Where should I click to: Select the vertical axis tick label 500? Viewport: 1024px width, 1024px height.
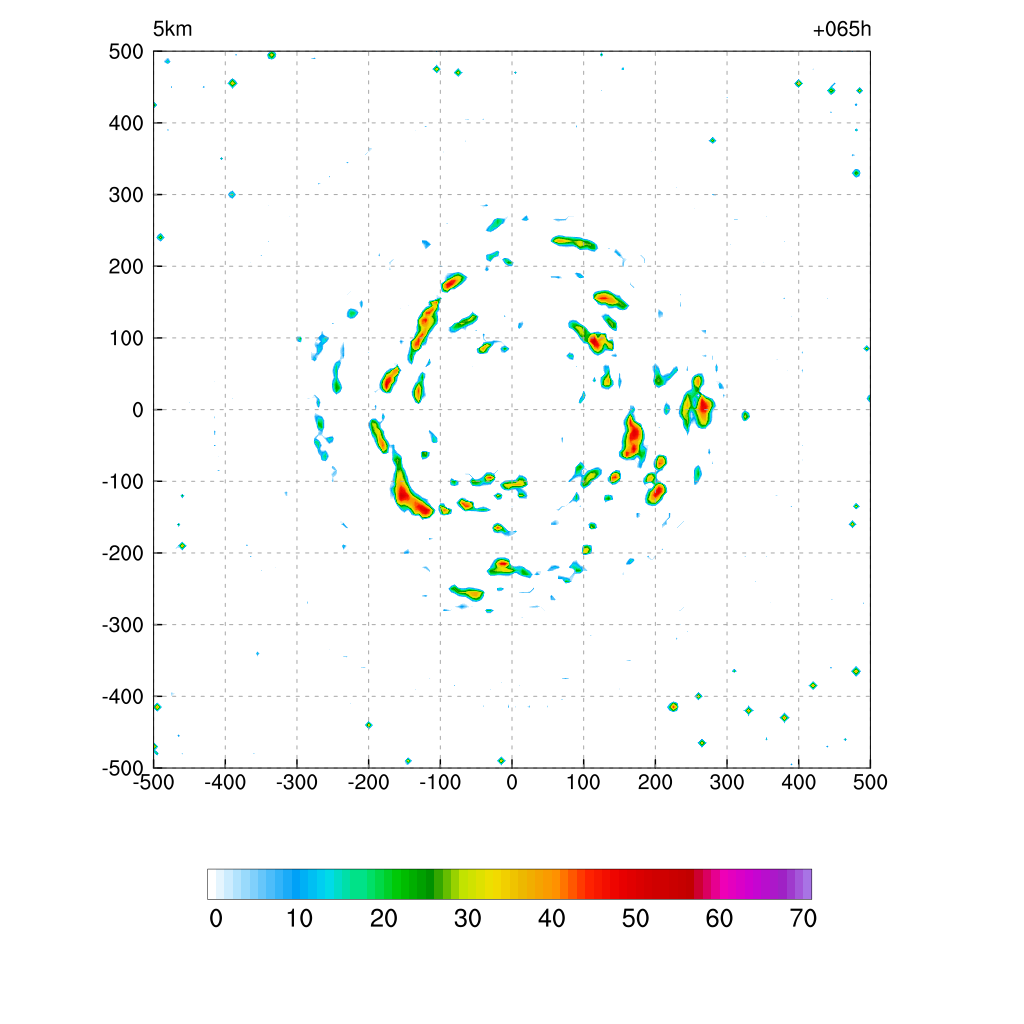point(126,52)
